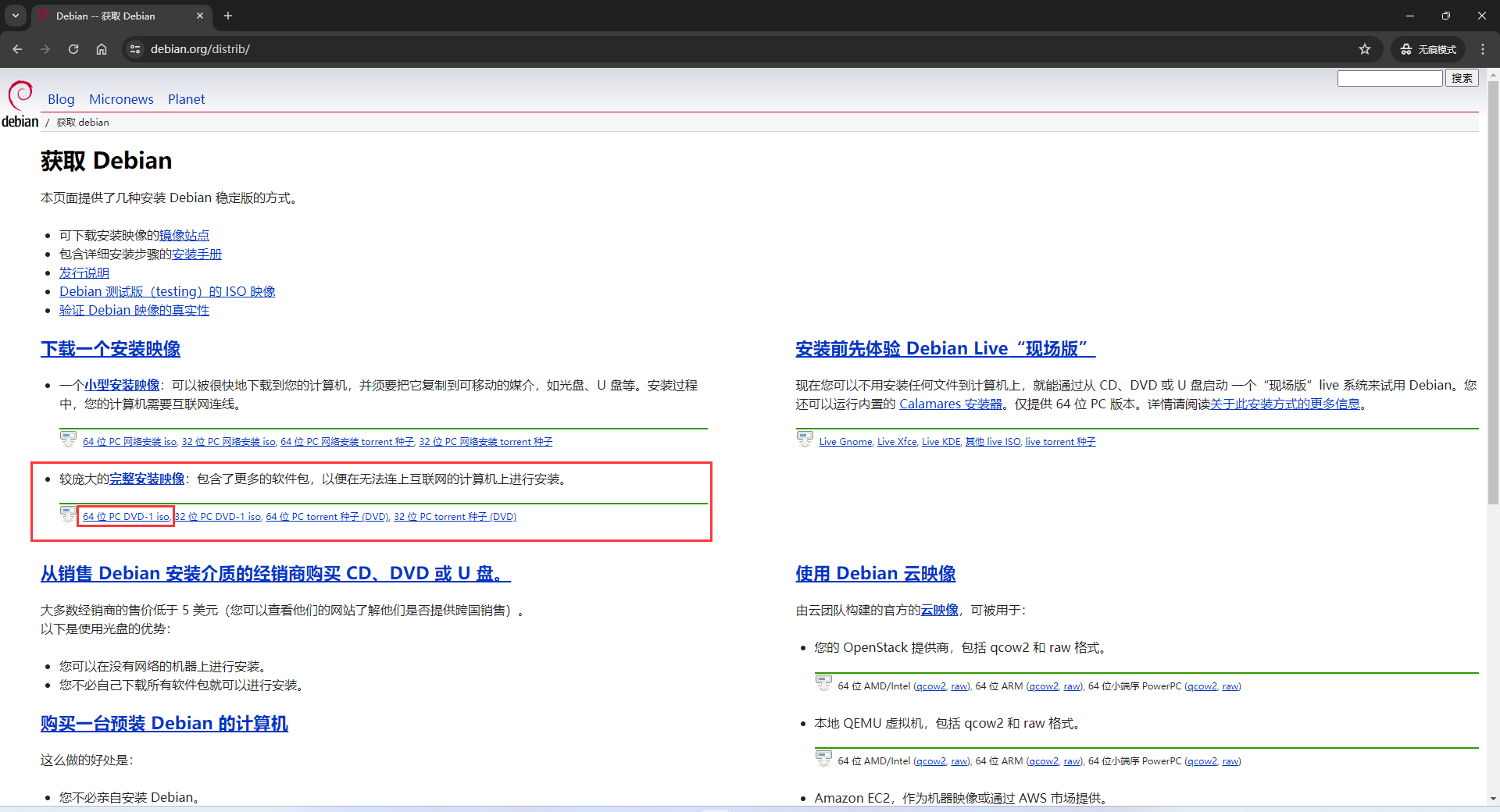Download 64 位 PC DVD-1 iso
The width and height of the screenshot is (1500, 812).
click(x=126, y=517)
